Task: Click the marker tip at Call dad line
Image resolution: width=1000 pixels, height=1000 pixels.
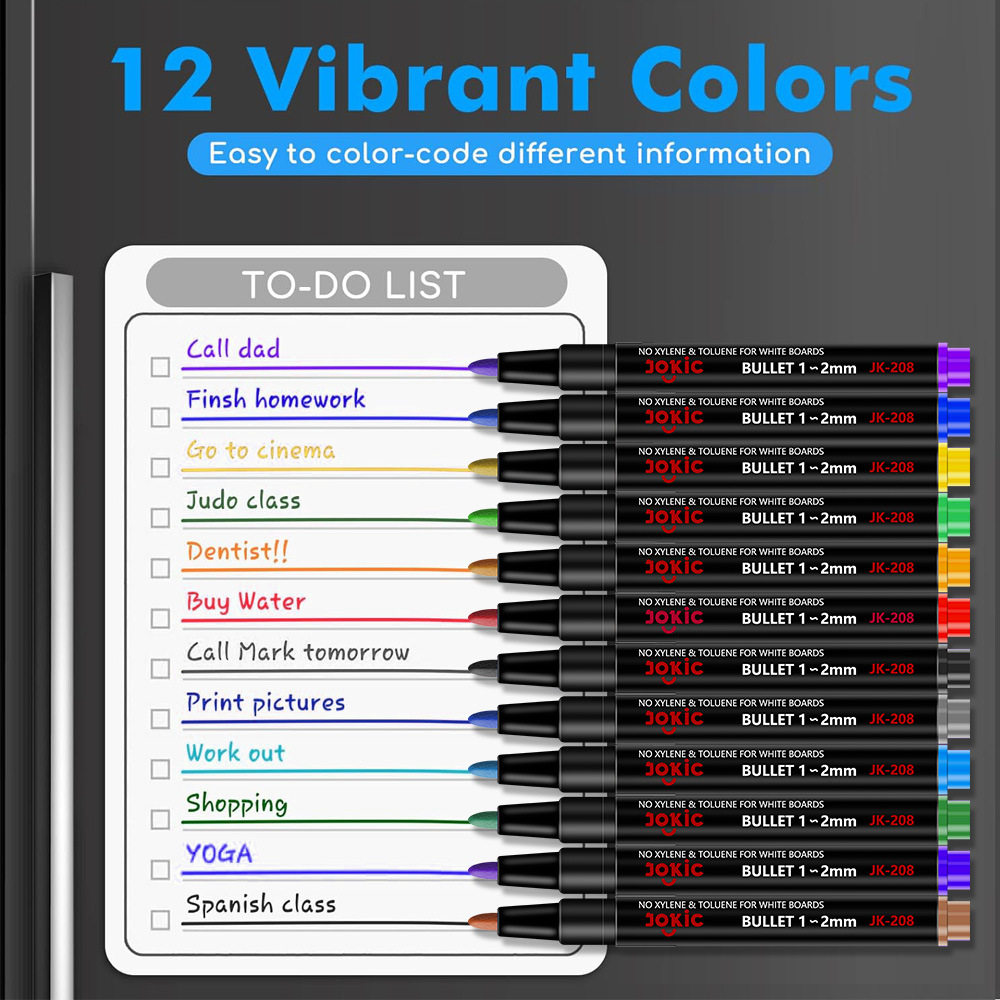Action: click(483, 367)
